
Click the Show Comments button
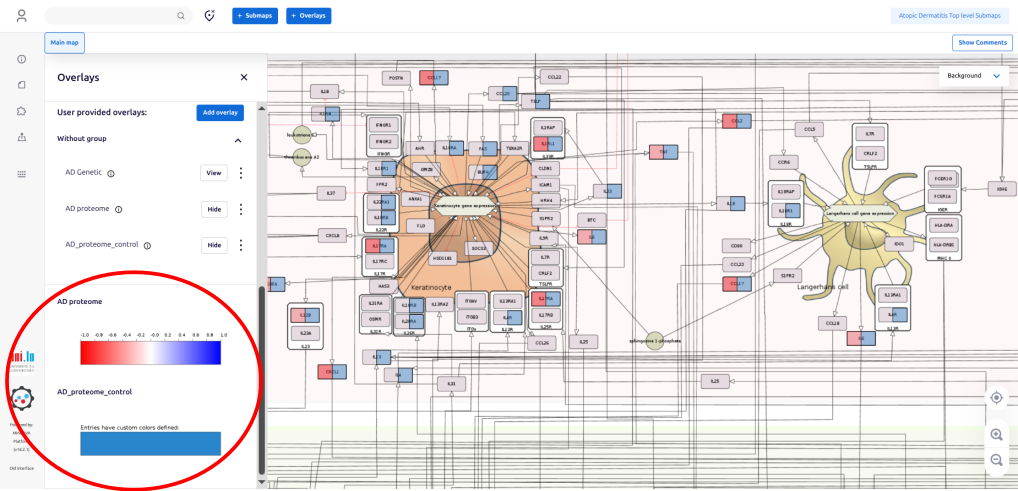click(981, 42)
